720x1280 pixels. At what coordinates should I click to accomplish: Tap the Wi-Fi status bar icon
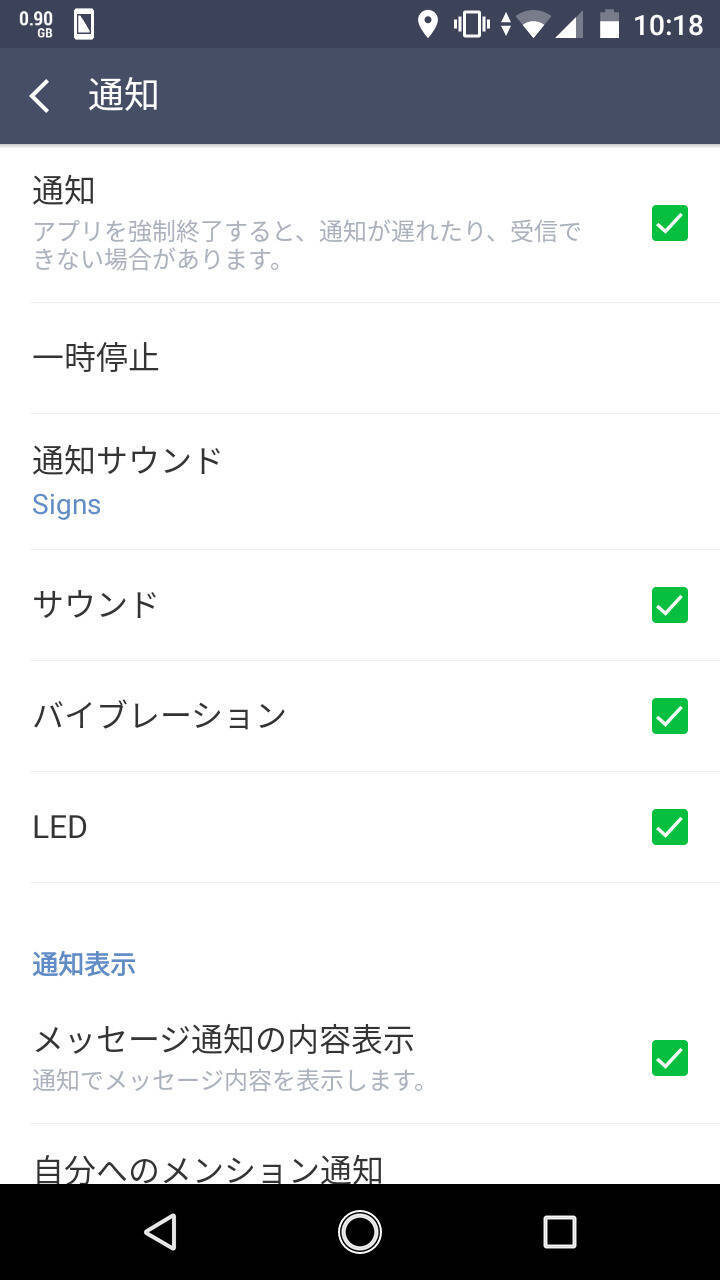point(533,24)
